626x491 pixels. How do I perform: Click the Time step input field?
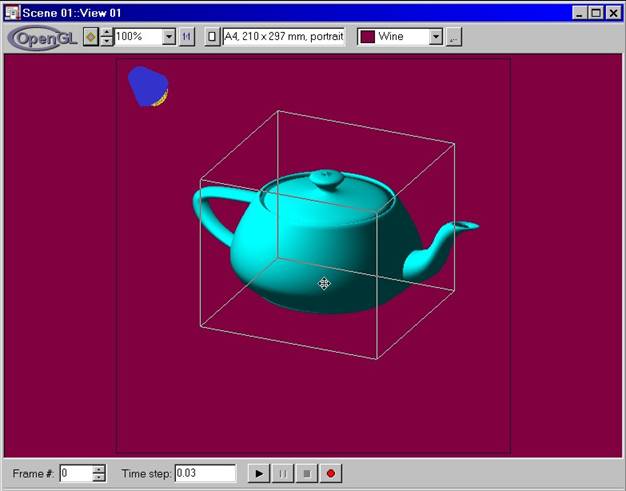[205, 473]
